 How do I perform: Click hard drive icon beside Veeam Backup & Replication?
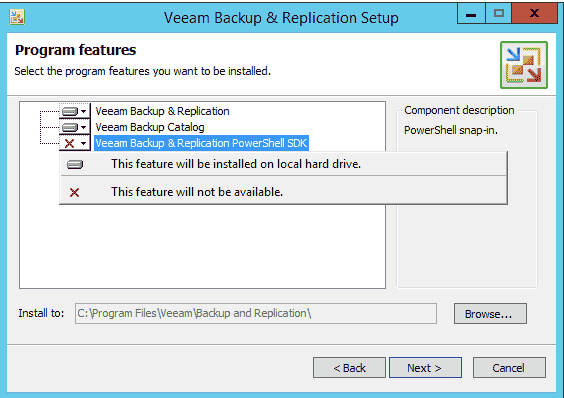pos(70,112)
